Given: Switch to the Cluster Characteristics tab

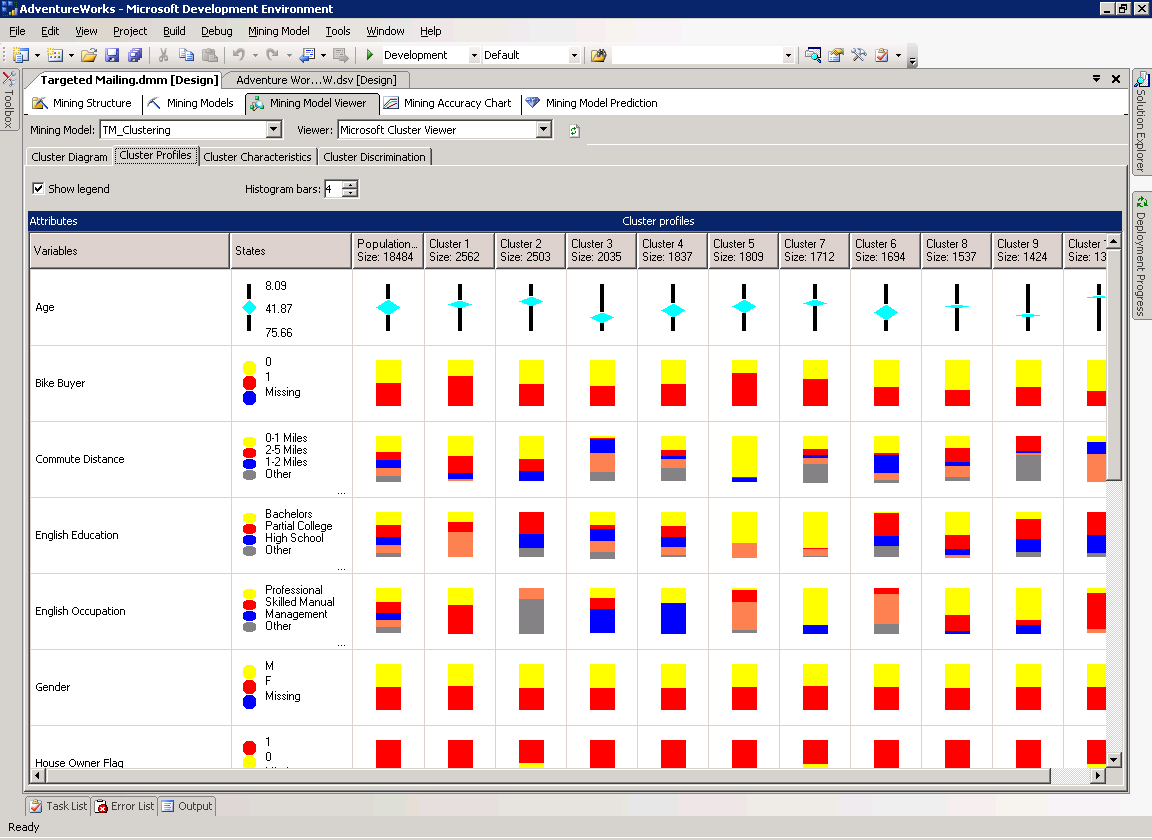Looking at the screenshot, I should point(257,157).
